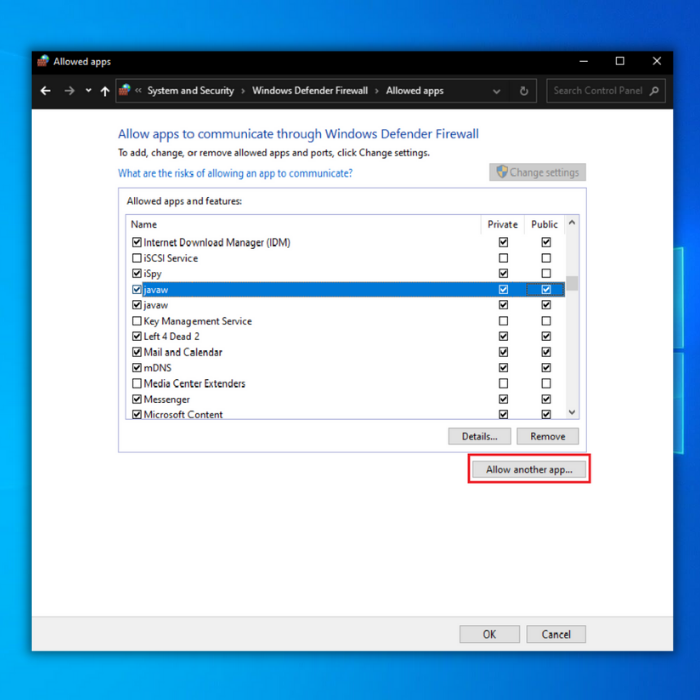Click the Change settings button

pyautogui.click(x=538, y=172)
